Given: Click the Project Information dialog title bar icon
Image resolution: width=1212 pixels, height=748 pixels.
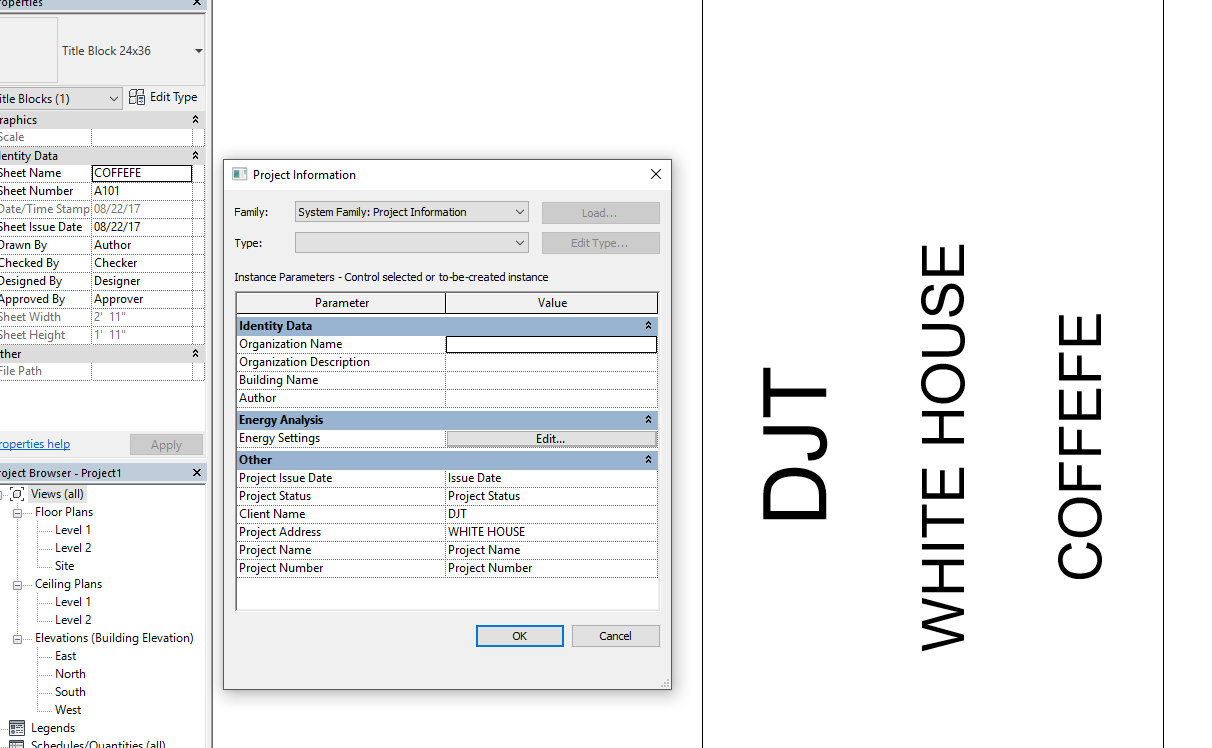Looking at the screenshot, I should (239, 174).
